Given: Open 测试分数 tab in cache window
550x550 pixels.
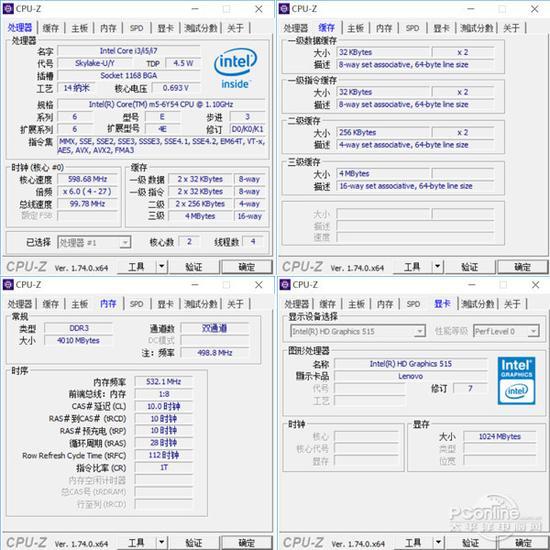Looking at the screenshot, I should coord(477,28).
